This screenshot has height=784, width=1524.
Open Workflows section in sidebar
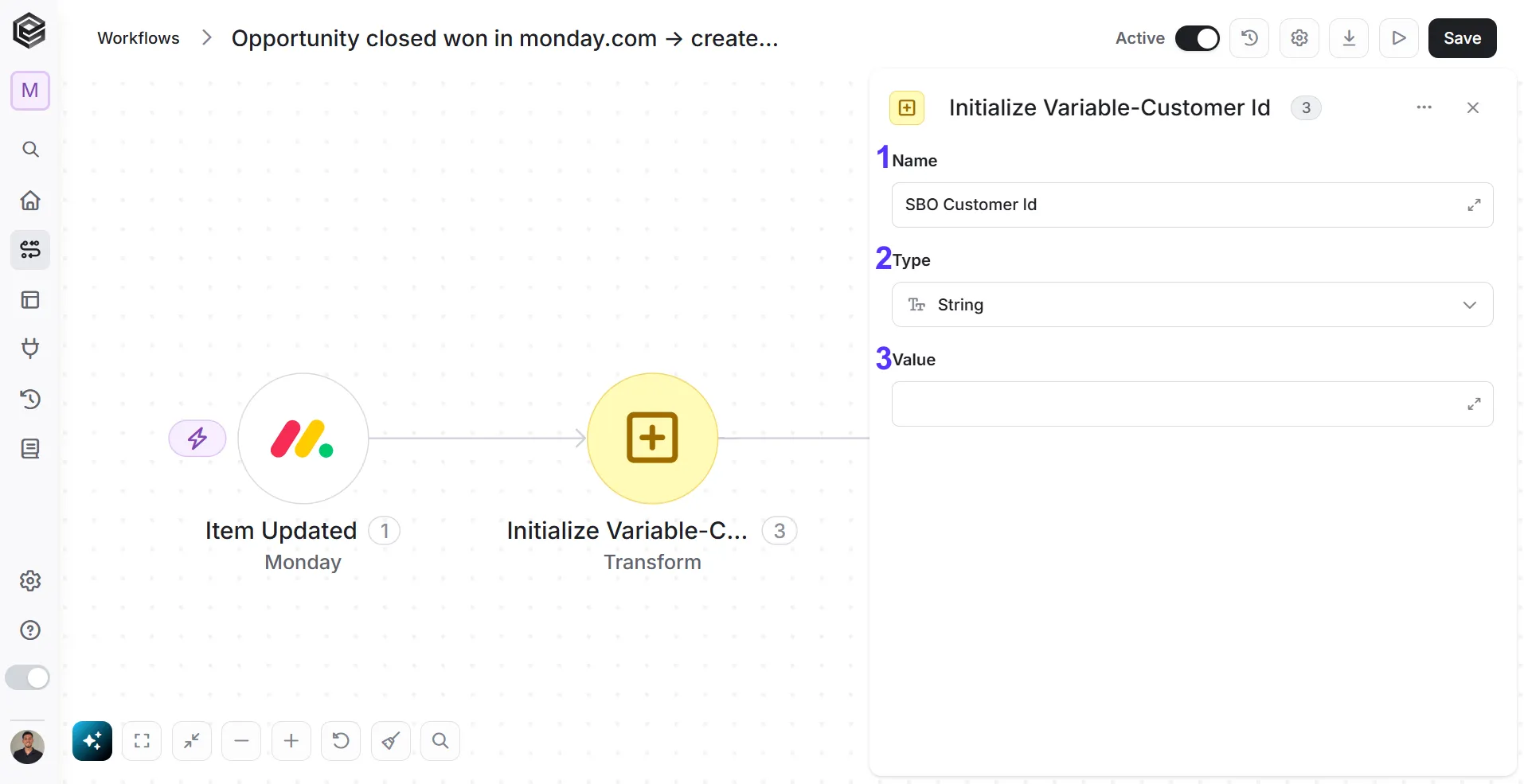30,250
